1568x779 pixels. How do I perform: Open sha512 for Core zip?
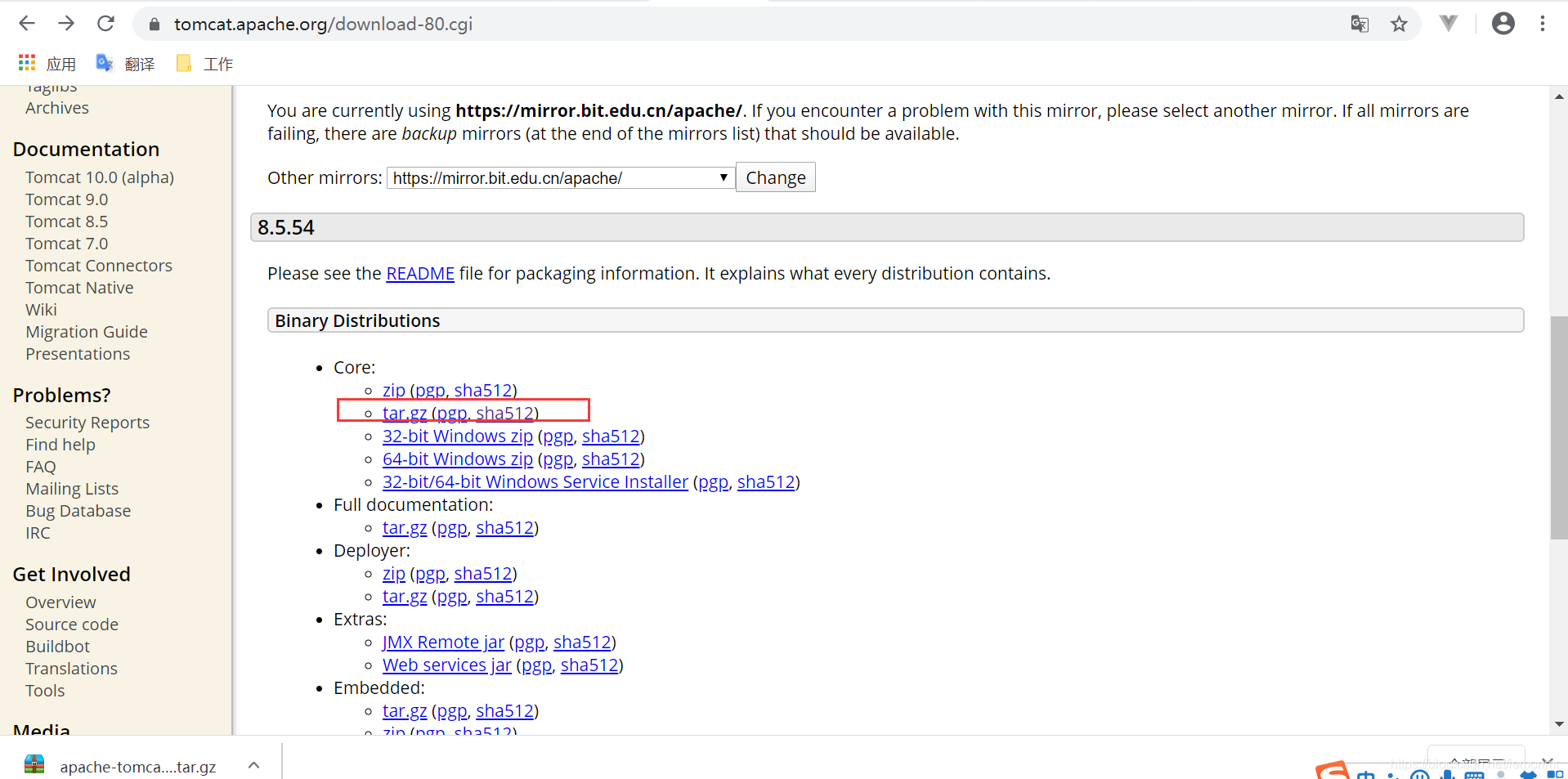point(483,390)
